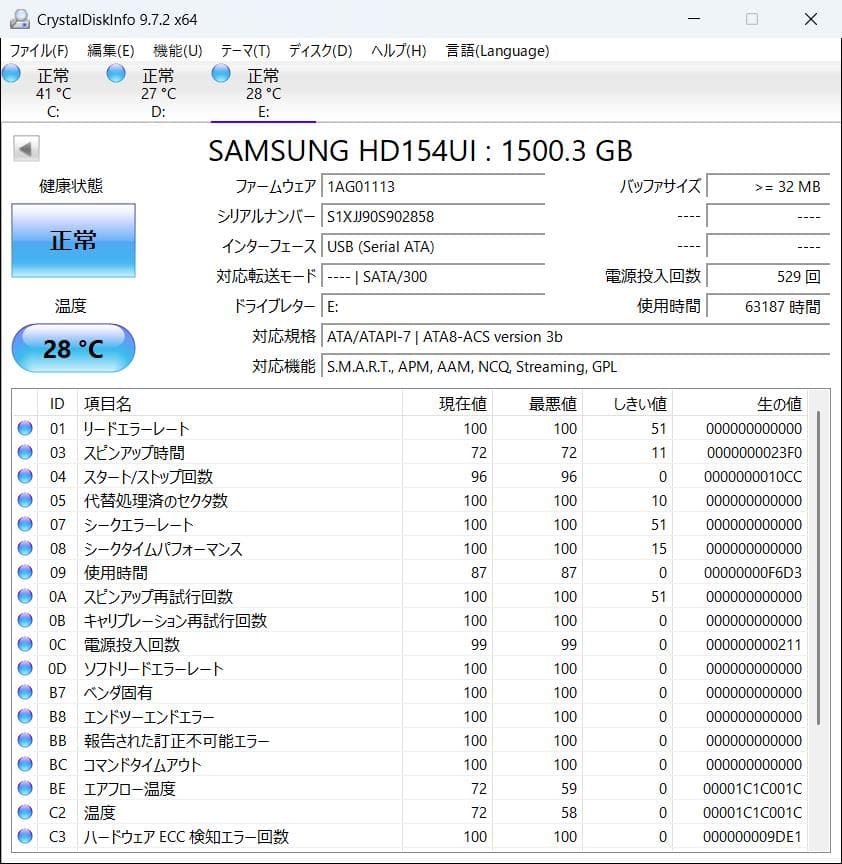The image size is (842, 864).
Task: Click status dot for ID 04 start/stop count
Action: coord(25,476)
